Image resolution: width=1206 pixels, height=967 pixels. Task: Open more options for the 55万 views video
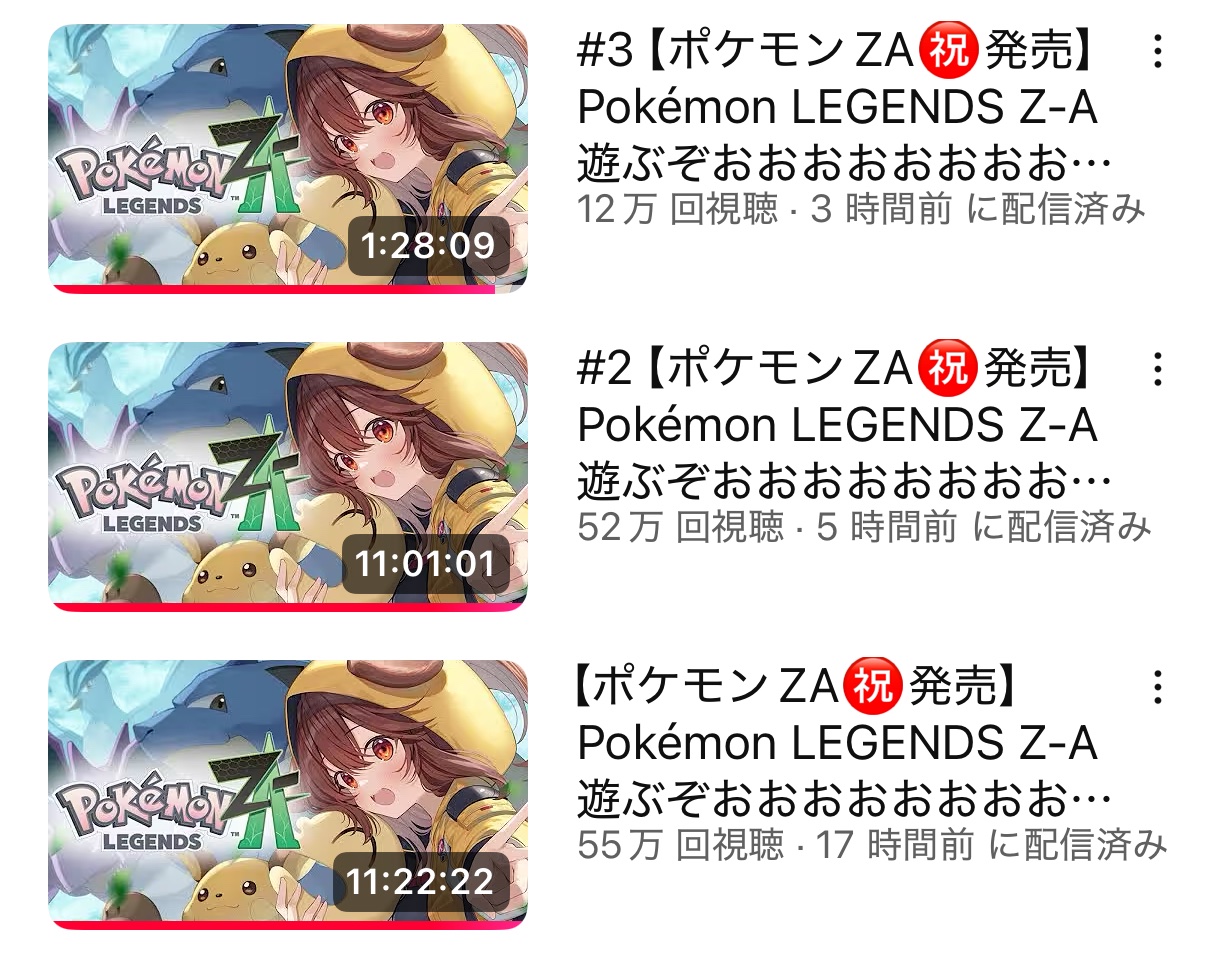[x=1157, y=687]
